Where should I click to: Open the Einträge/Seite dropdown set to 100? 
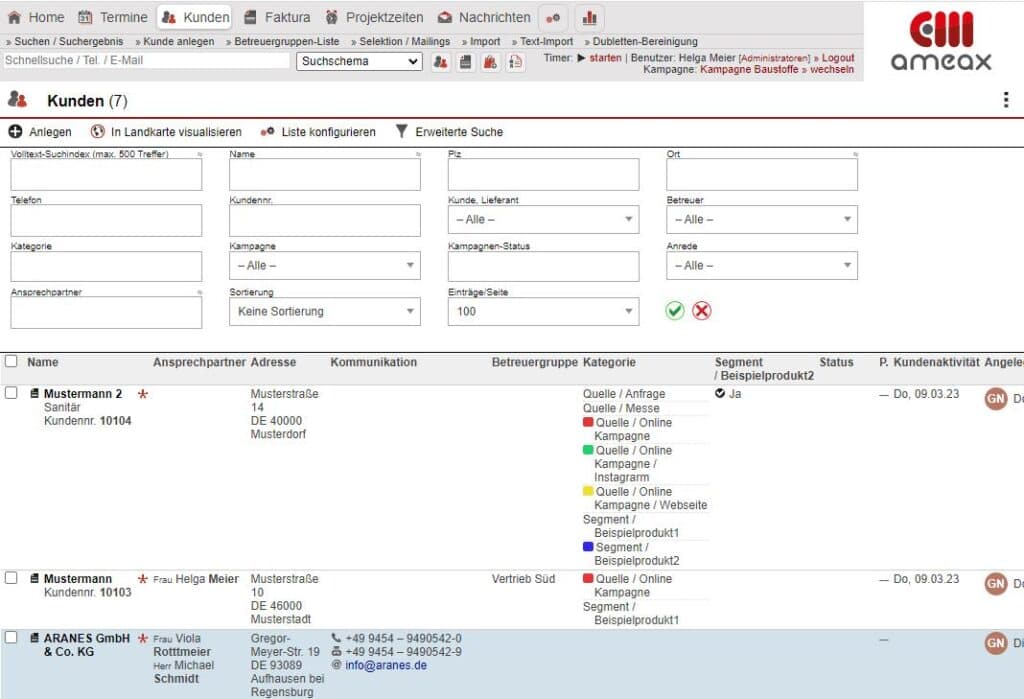[543, 311]
